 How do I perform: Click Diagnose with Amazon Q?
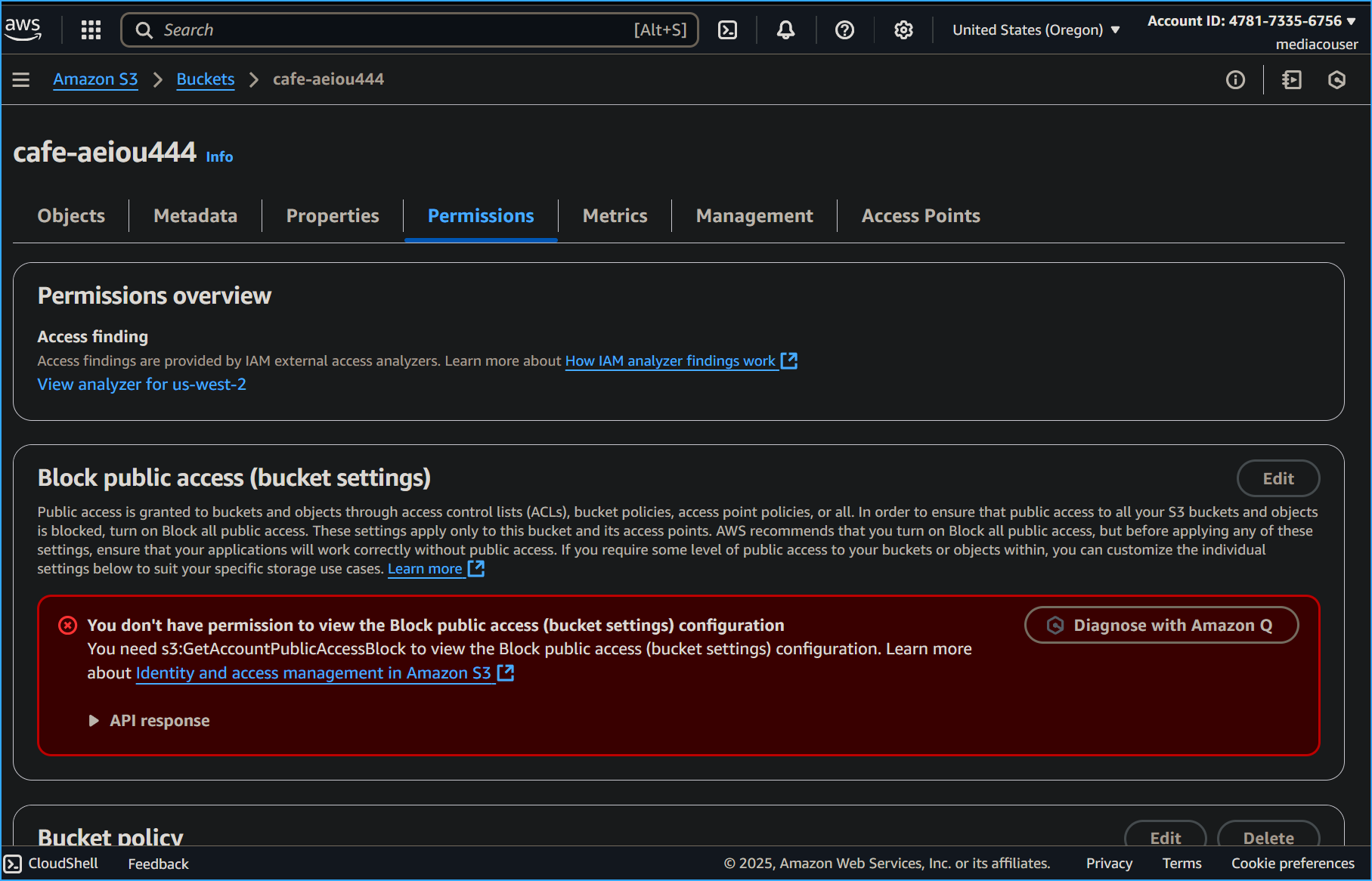[x=1161, y=625]
